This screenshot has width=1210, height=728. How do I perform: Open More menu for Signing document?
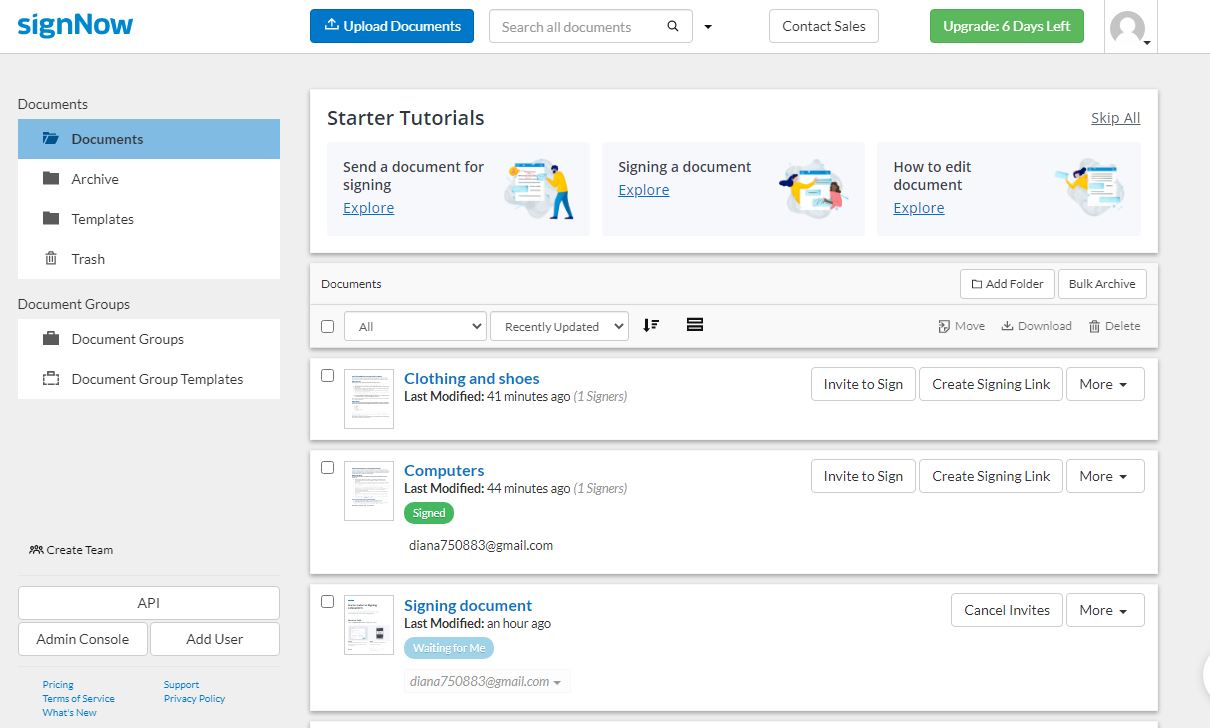(1105, 610)
